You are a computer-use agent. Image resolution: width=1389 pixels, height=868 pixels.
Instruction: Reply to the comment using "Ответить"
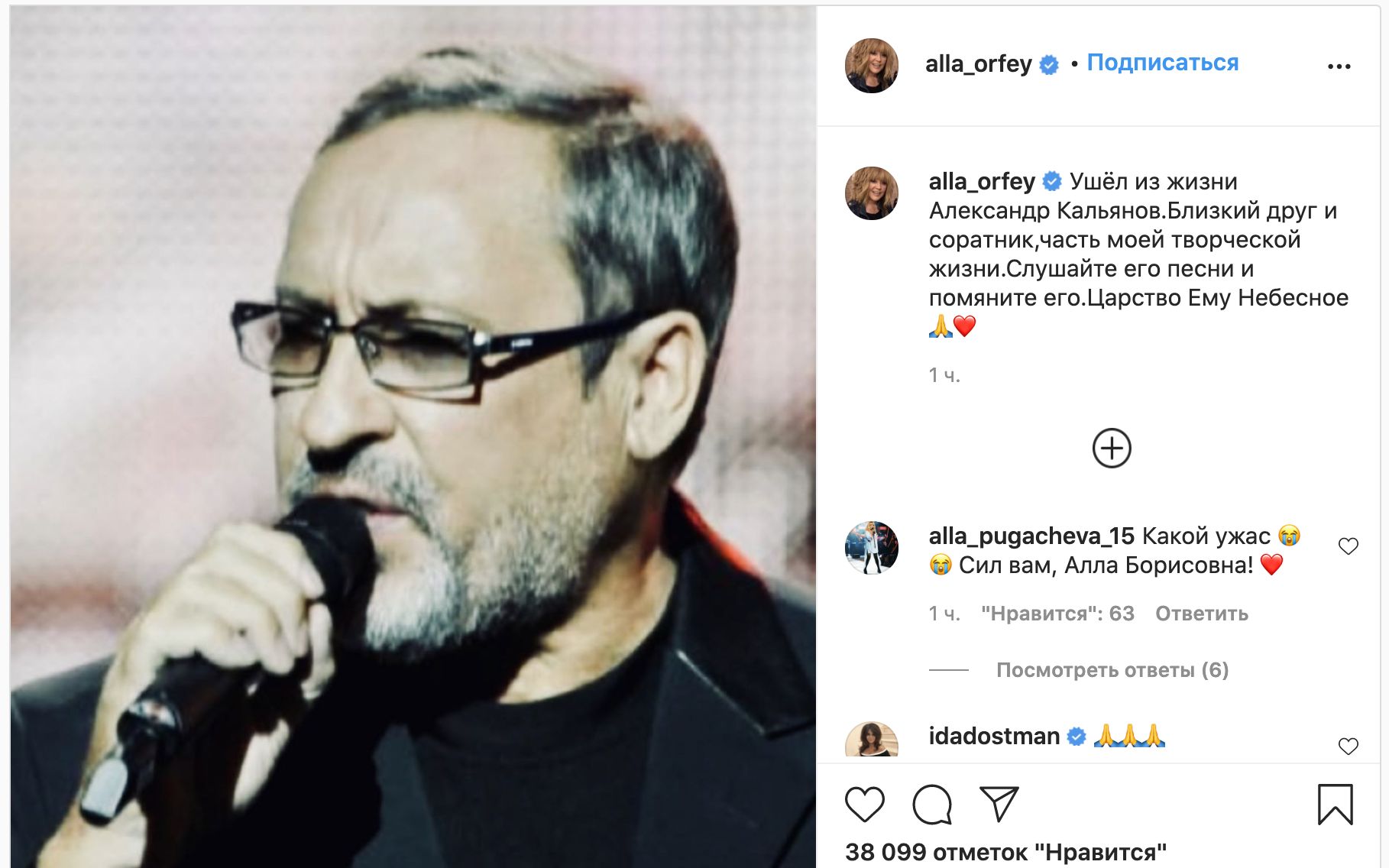coord(1201,614)
